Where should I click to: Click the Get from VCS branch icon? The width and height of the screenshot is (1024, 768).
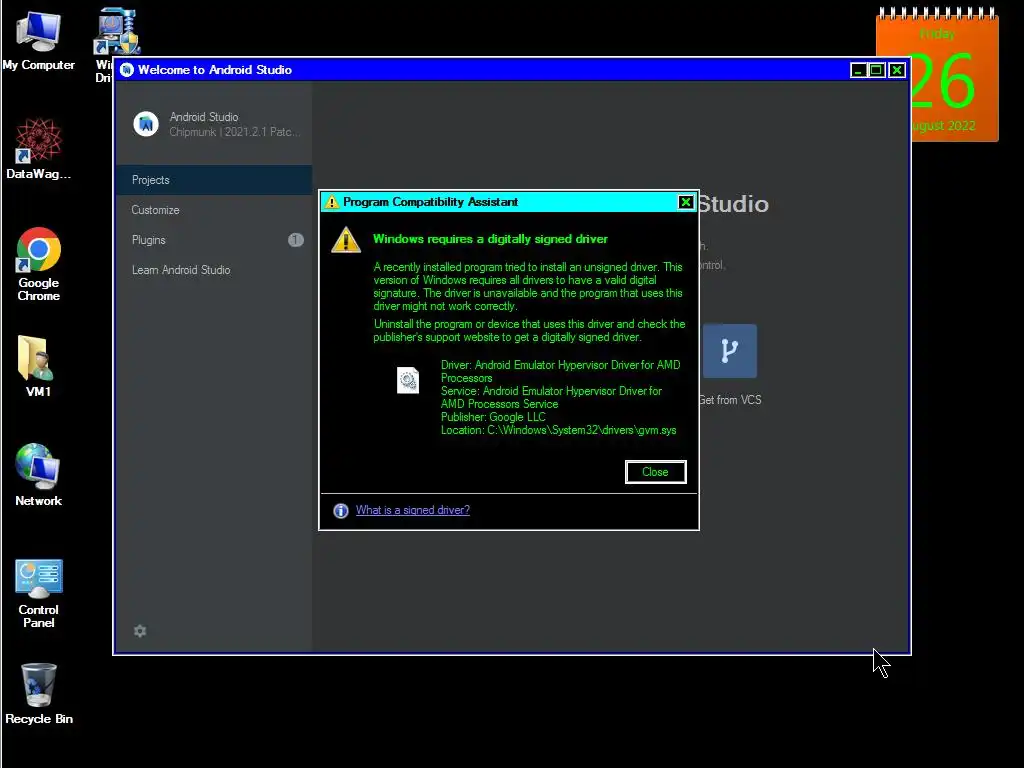(729, 351)
